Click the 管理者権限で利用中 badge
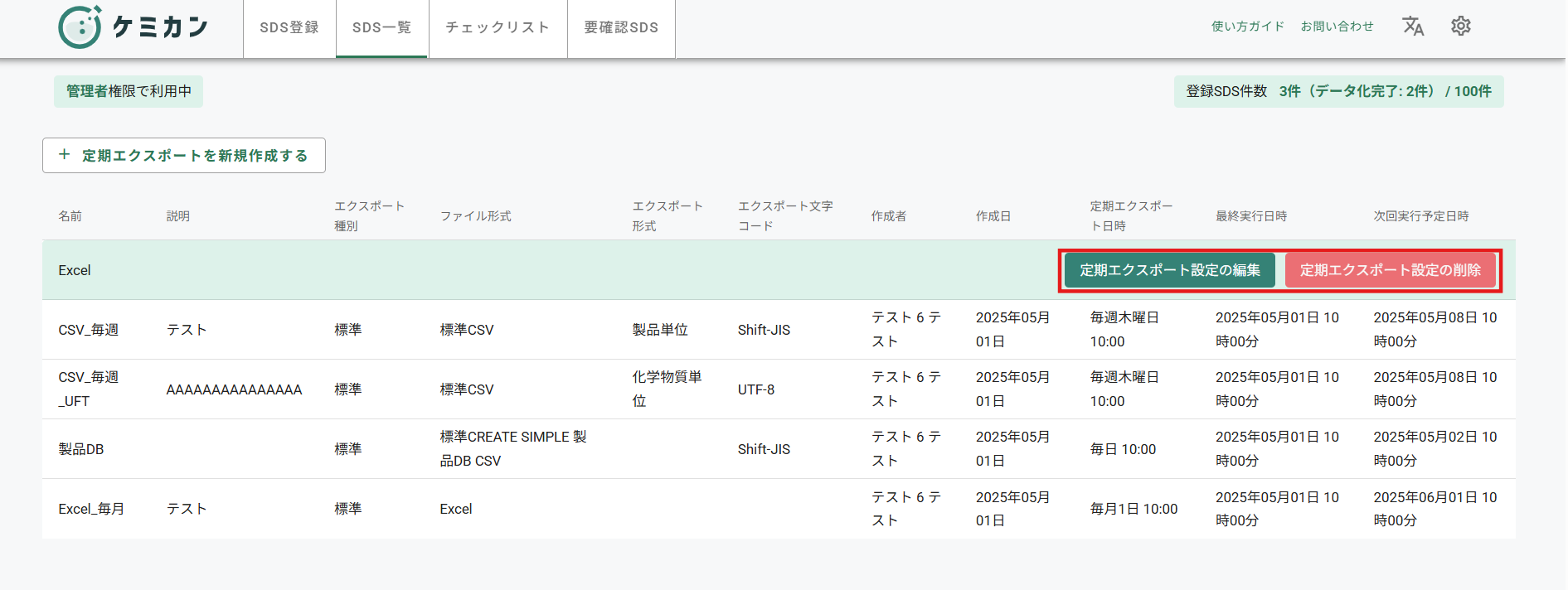 coord(129,91)
